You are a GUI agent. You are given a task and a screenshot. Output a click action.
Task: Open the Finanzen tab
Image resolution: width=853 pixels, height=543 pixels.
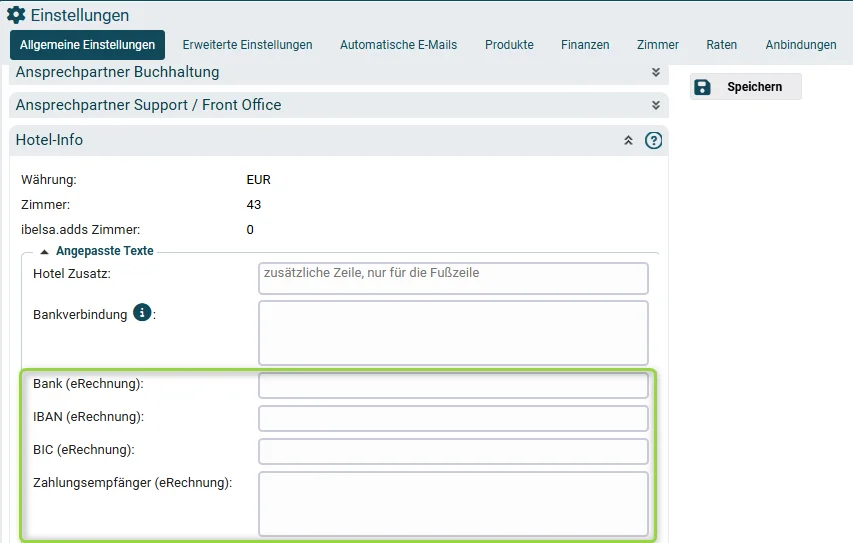click(x=585, y=45)
